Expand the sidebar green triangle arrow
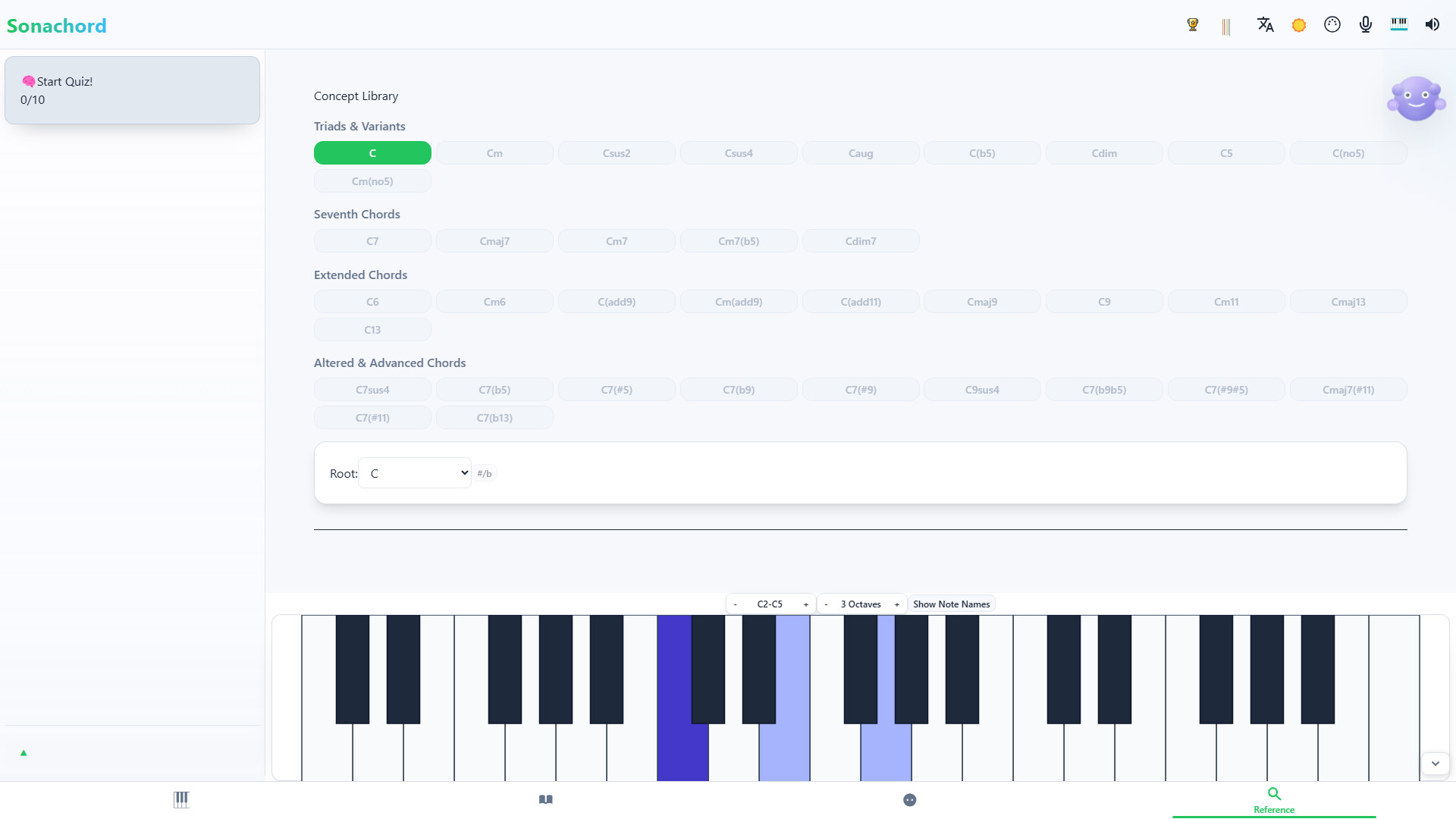 tap(24, 753)
